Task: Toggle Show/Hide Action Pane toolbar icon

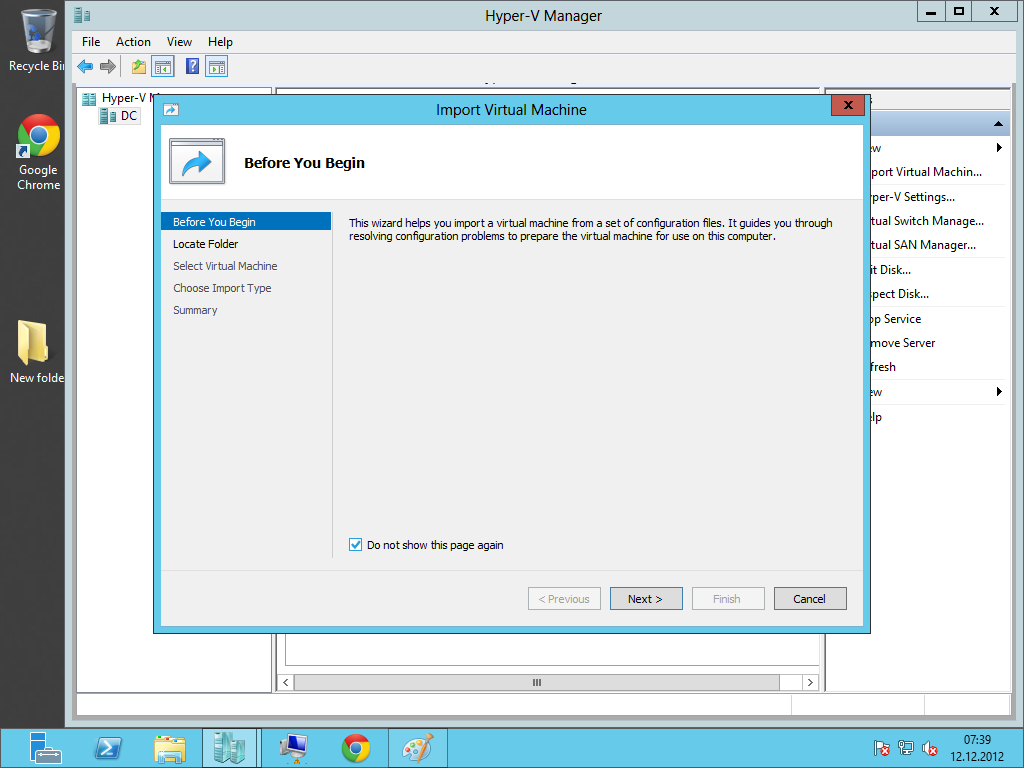Action: pyautogui.click(x=217, y=67)
